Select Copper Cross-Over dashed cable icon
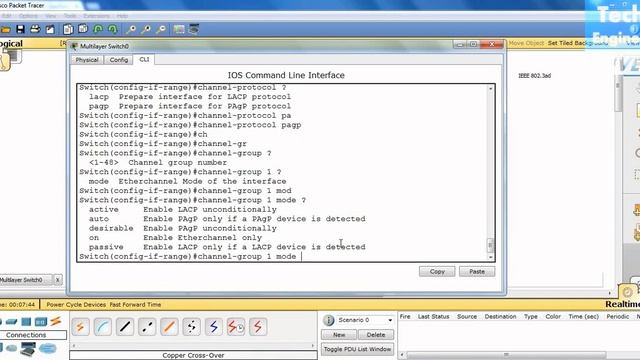The height and width of the screenshot is (360, 640). point(147,327)
